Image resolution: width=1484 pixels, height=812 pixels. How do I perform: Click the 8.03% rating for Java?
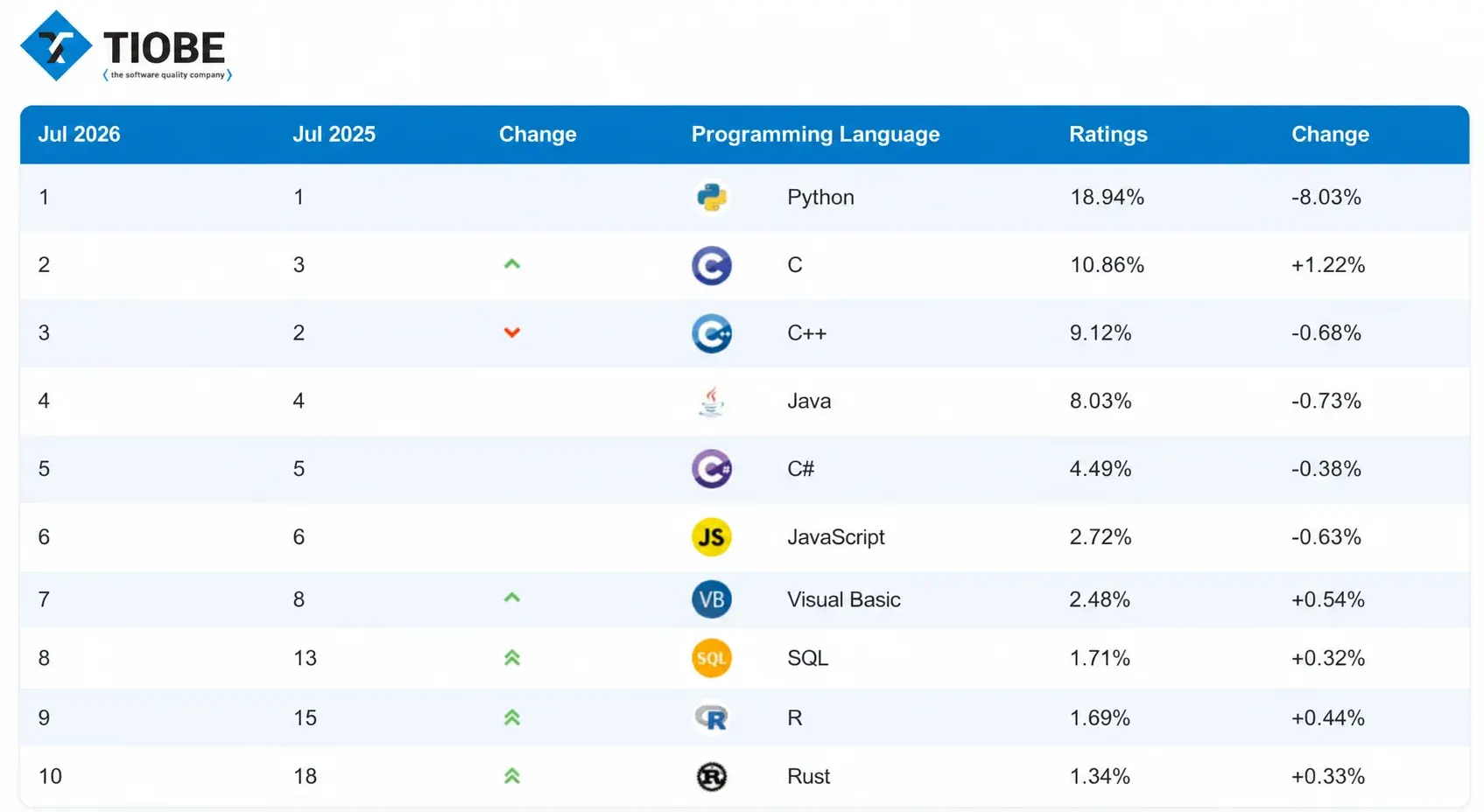point(1101,401)
